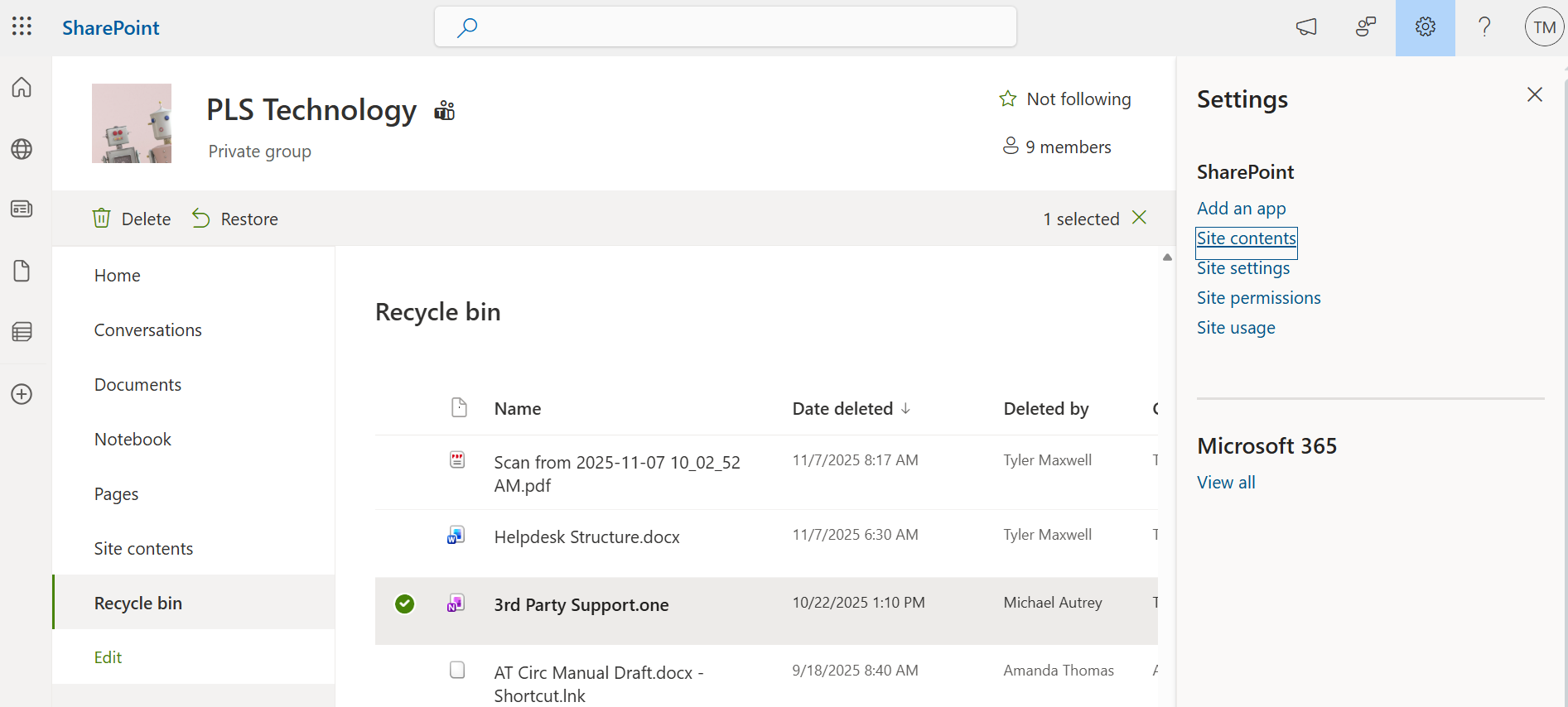
Task: Open the Deleted by column header menu
Action: tap(1045, 409)
